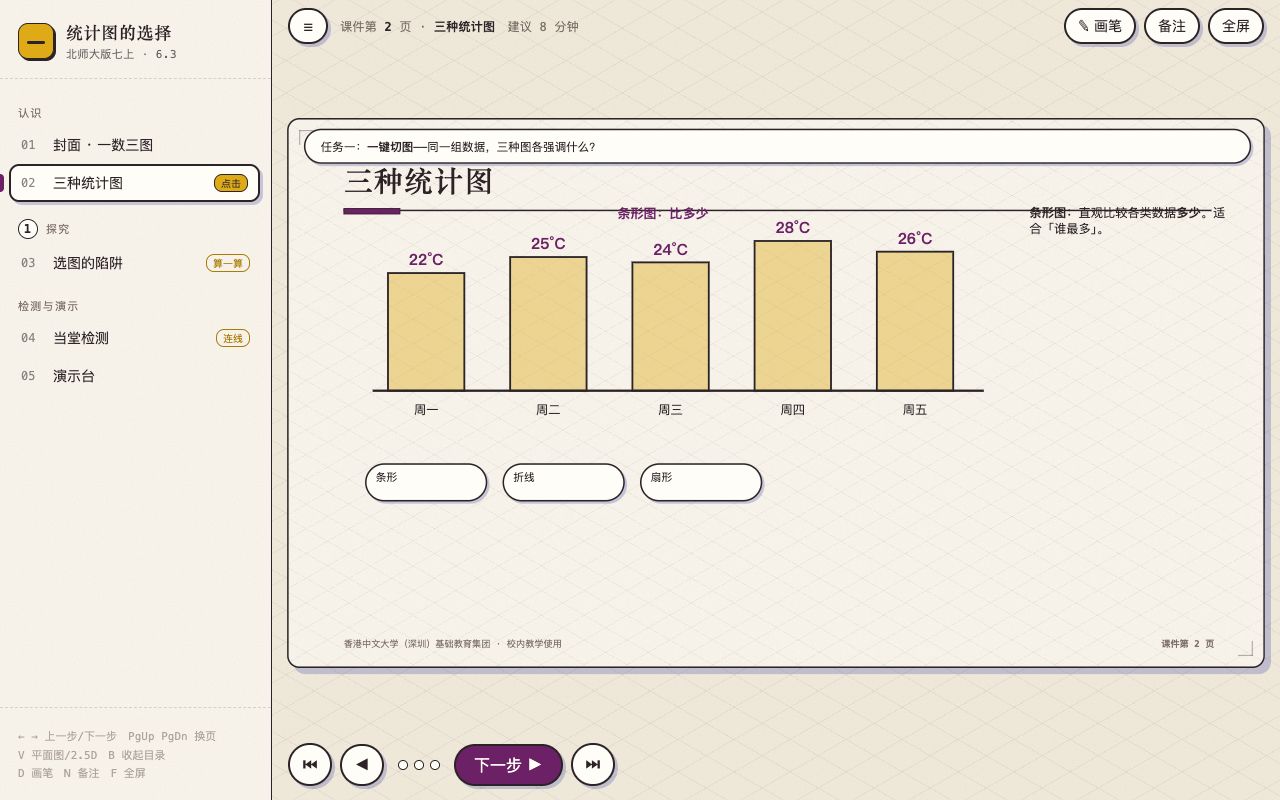Click the 任务一 task banner

777,146
